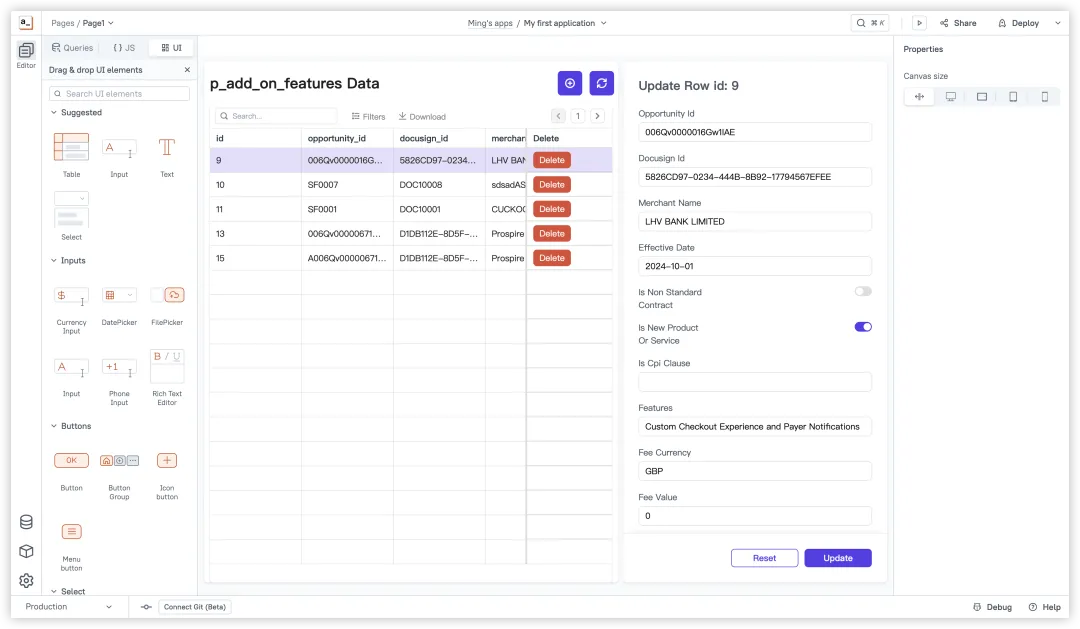Disable the Is New Product Or Service toggle
The height and width of the screenshot is (629, 1080).
coord(862,327)
